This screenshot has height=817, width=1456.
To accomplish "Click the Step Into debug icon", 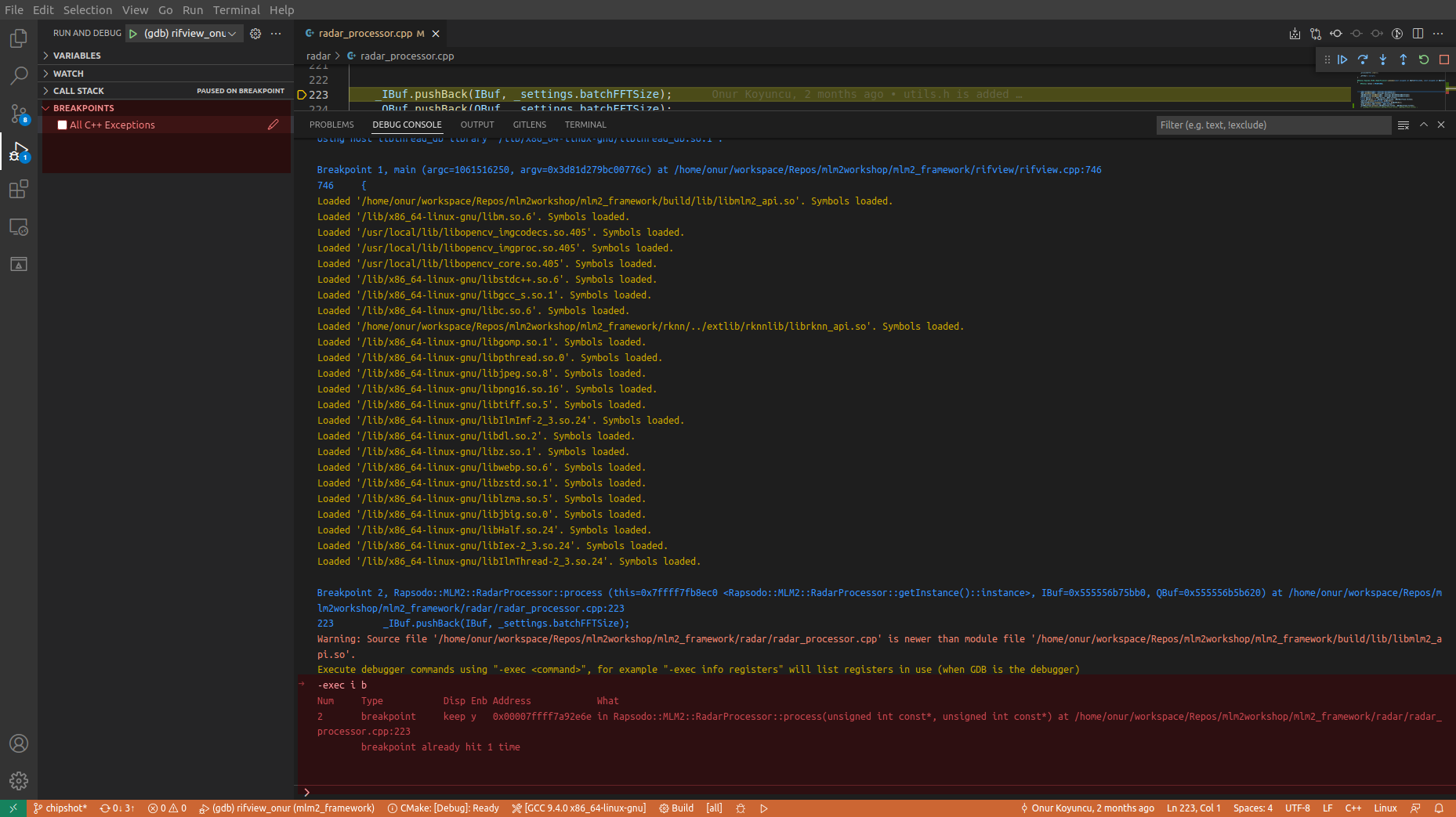I will coord(1383,59).
